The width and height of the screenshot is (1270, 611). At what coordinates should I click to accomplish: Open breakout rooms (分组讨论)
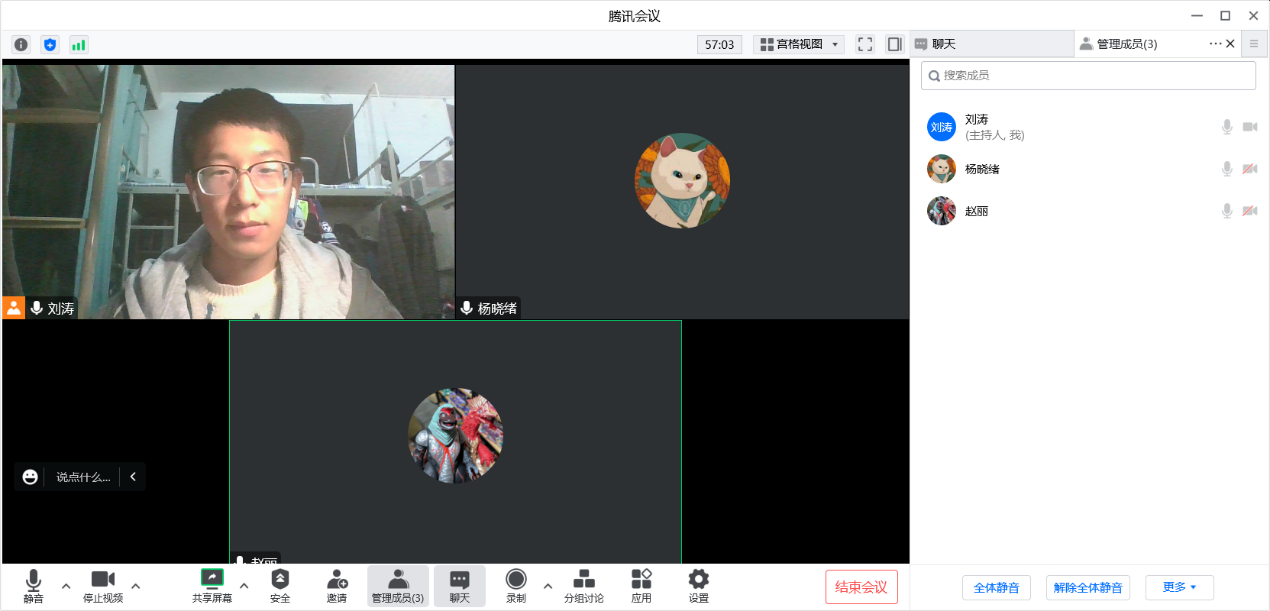pos(584,585)
